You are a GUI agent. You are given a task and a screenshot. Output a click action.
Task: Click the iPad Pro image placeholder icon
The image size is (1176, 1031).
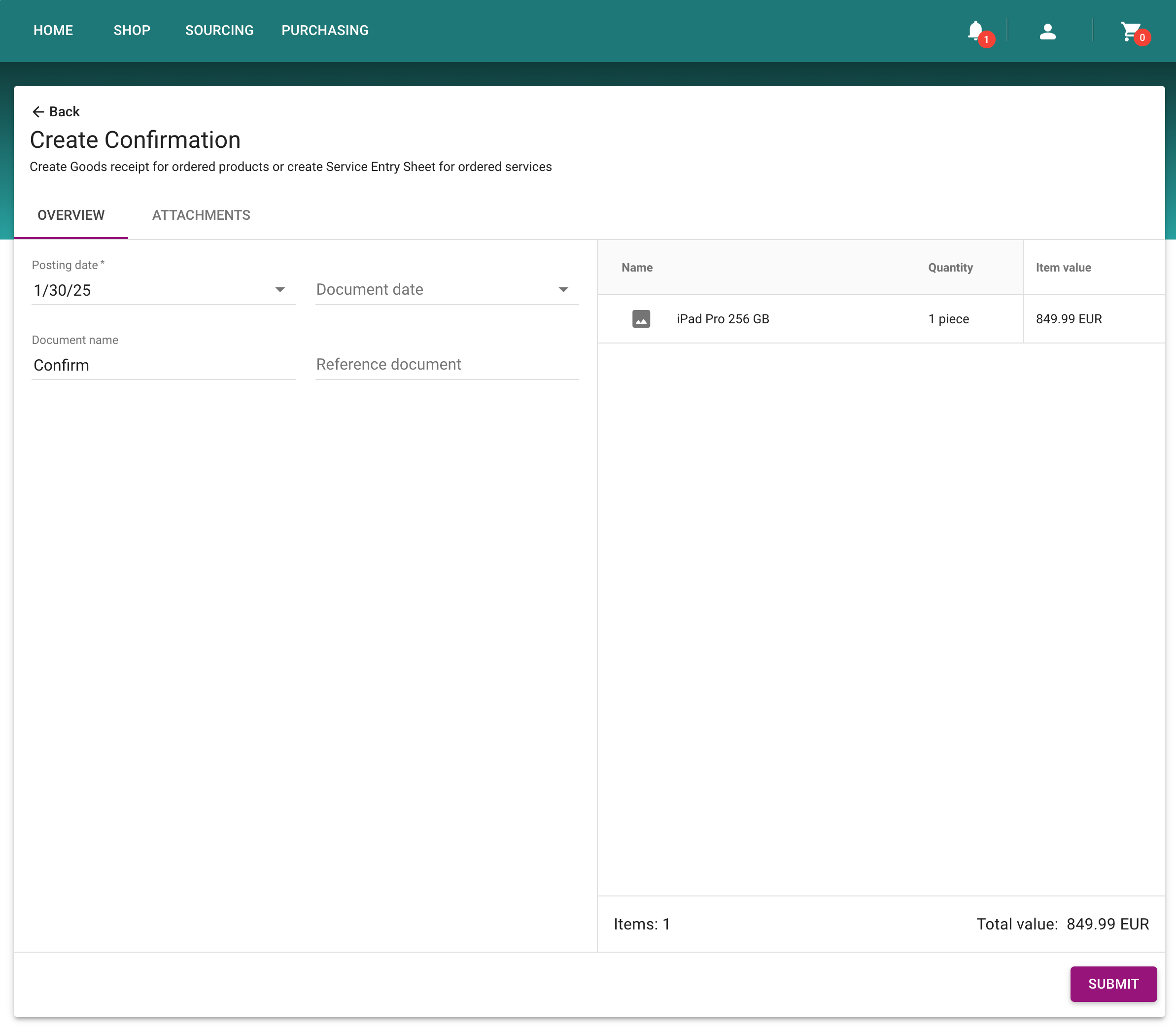click(641, 319)
